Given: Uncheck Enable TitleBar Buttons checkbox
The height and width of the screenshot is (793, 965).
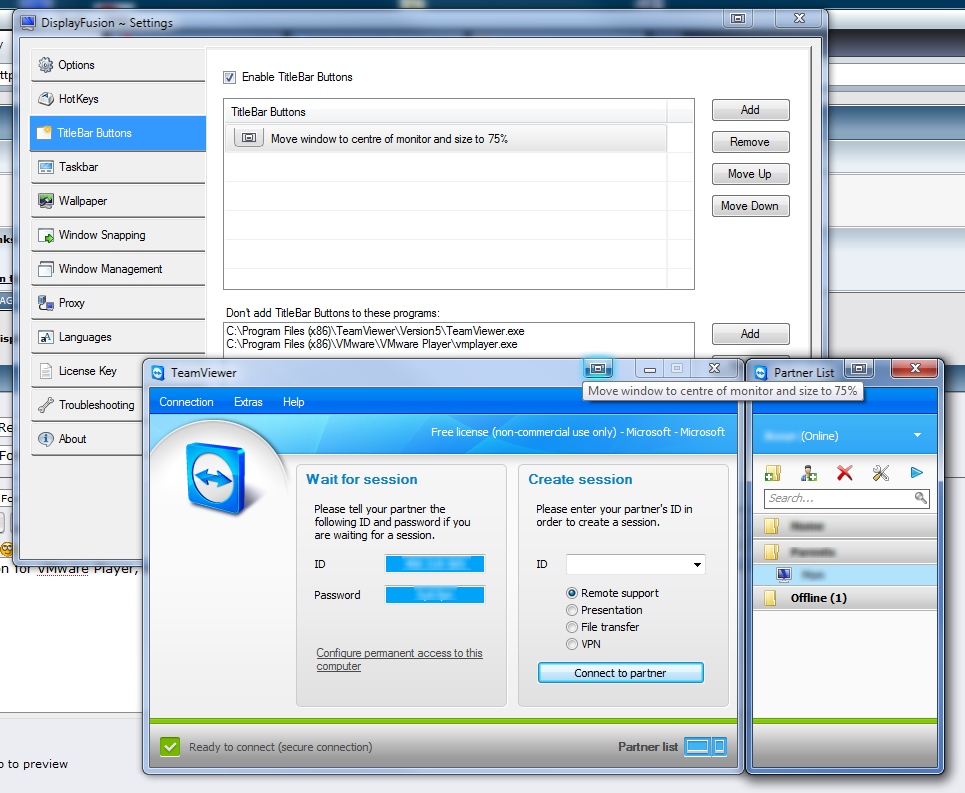Looking at the screenshot, I should (x=229, y=77).
